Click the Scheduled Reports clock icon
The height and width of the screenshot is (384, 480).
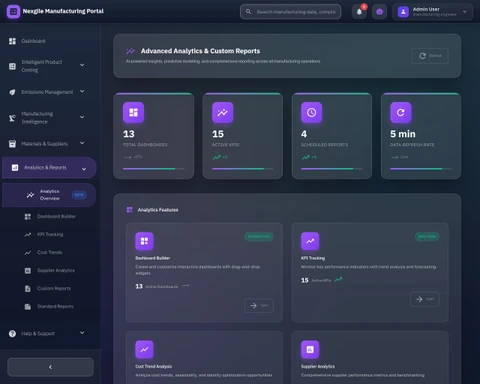tap(312, 112)
